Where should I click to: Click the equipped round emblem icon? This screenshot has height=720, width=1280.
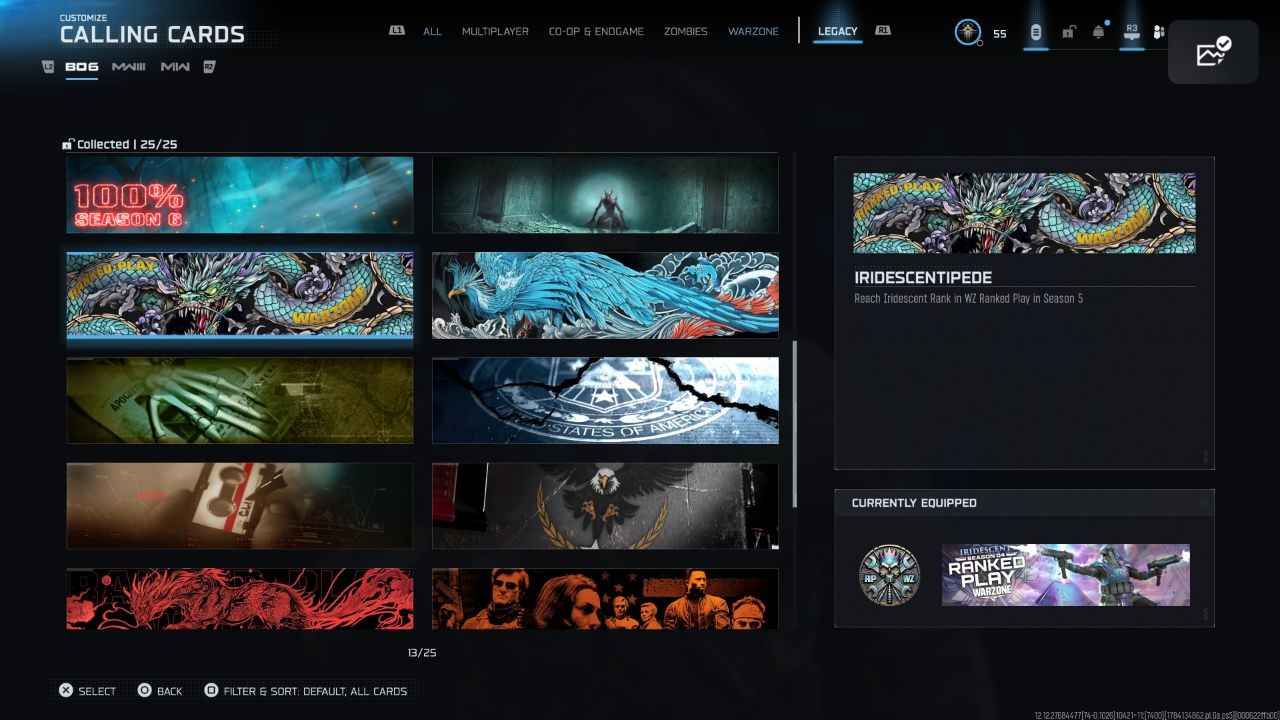coord(889,575)
